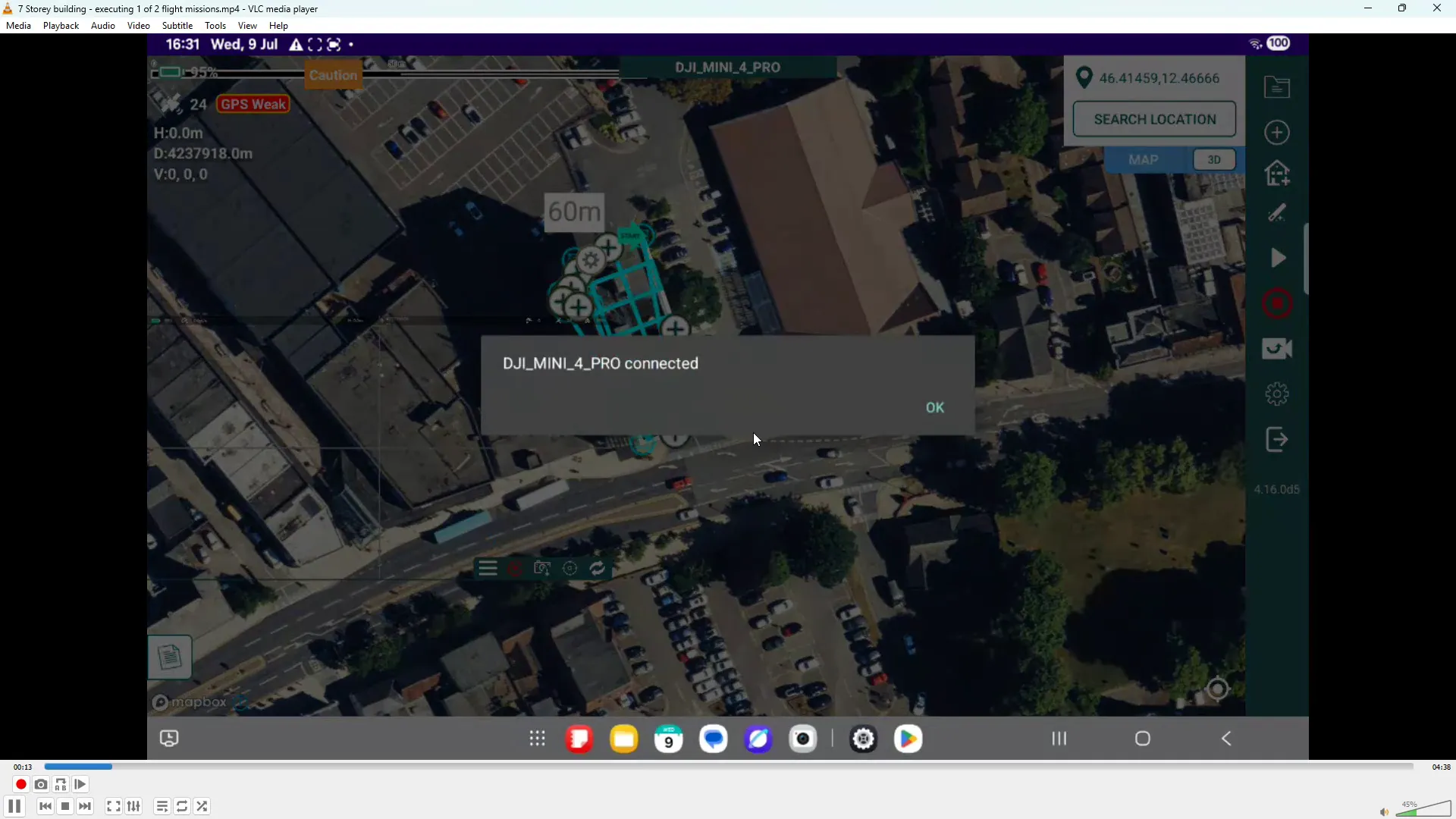1456x819 pixels.
Task: Open the Subtitle menu
Action: tap(177, 26)
